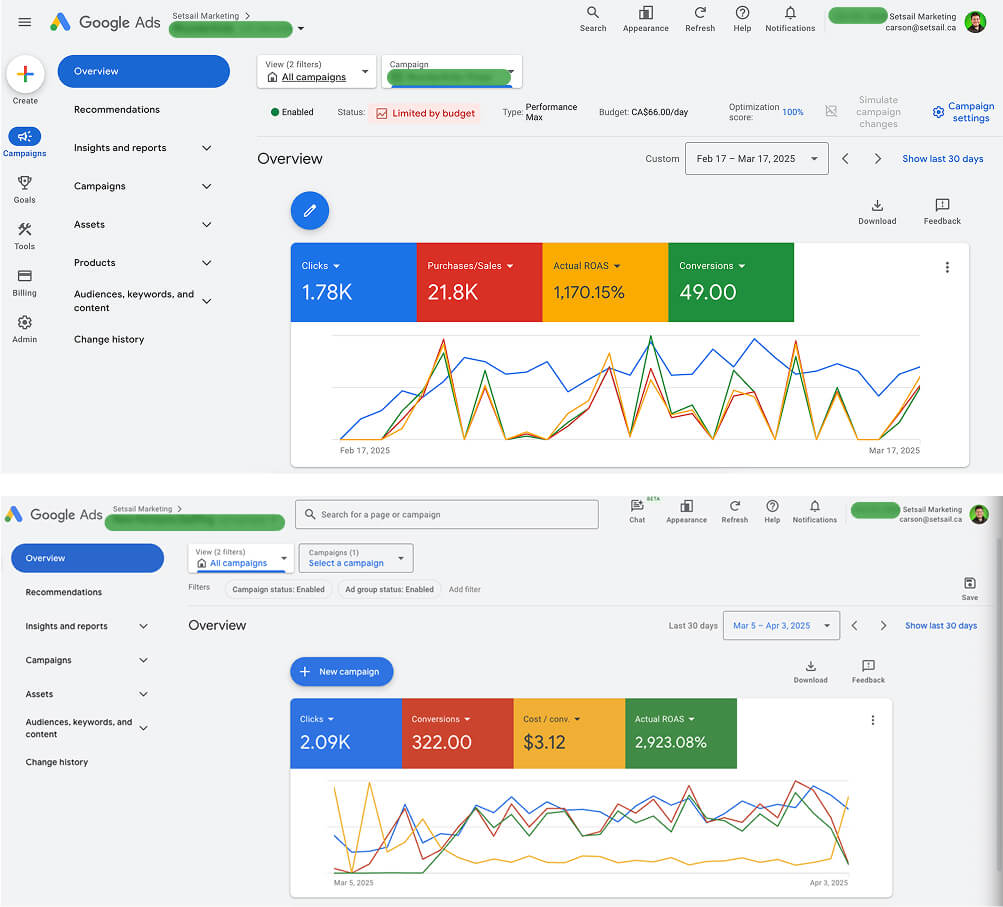Expand the Products section in the sidebar
Screen dimensions: 1003x907
207,263
